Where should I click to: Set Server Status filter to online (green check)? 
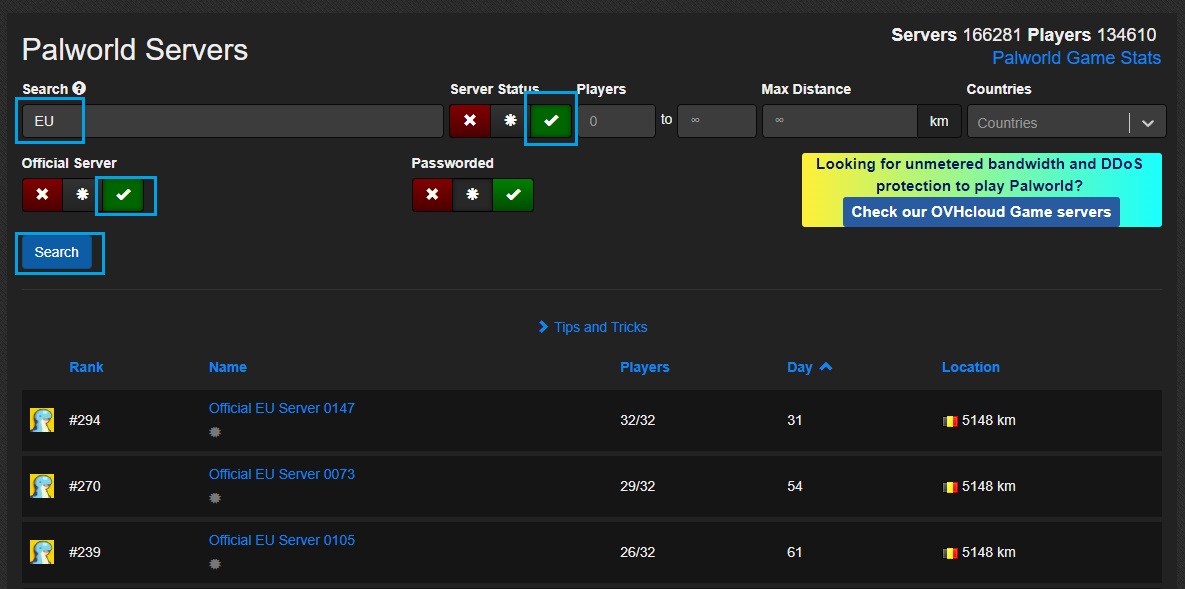pos(552,121)
